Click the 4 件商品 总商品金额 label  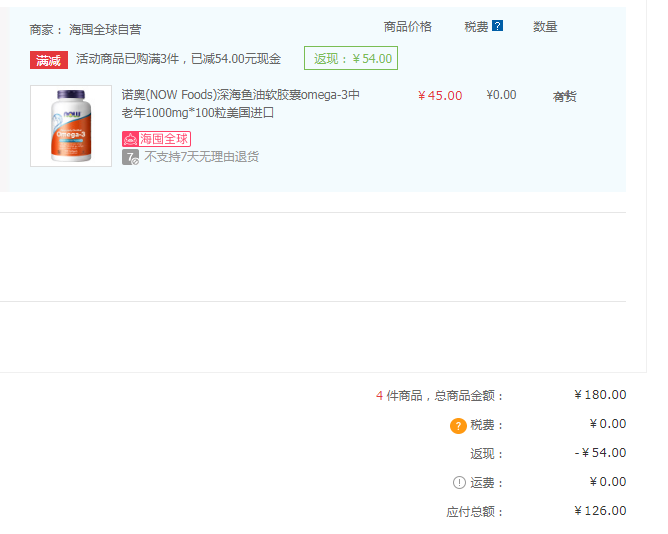pyautogui.click(x=439, y=395)
